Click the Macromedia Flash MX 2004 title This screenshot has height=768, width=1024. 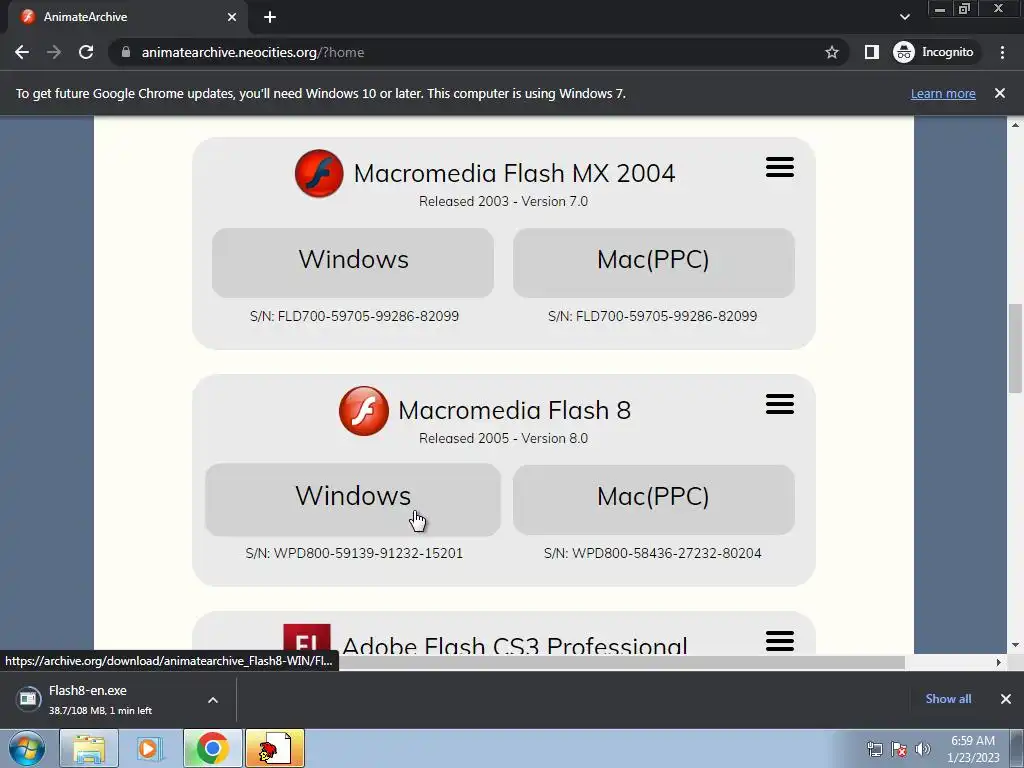click(515, 173)
